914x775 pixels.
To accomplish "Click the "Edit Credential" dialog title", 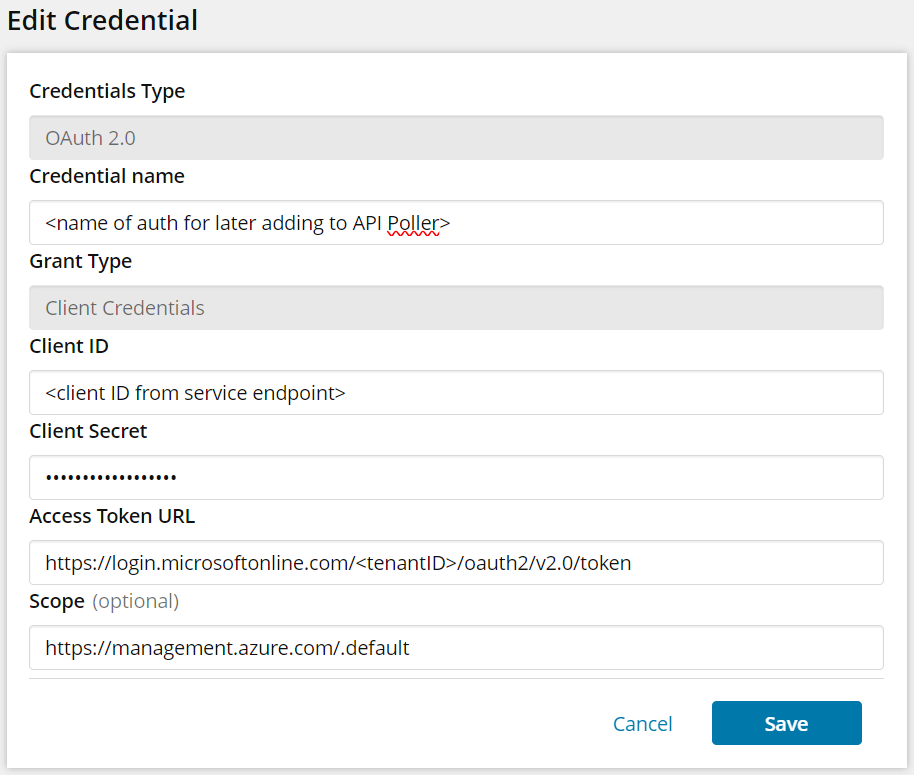I will [102, 20].
